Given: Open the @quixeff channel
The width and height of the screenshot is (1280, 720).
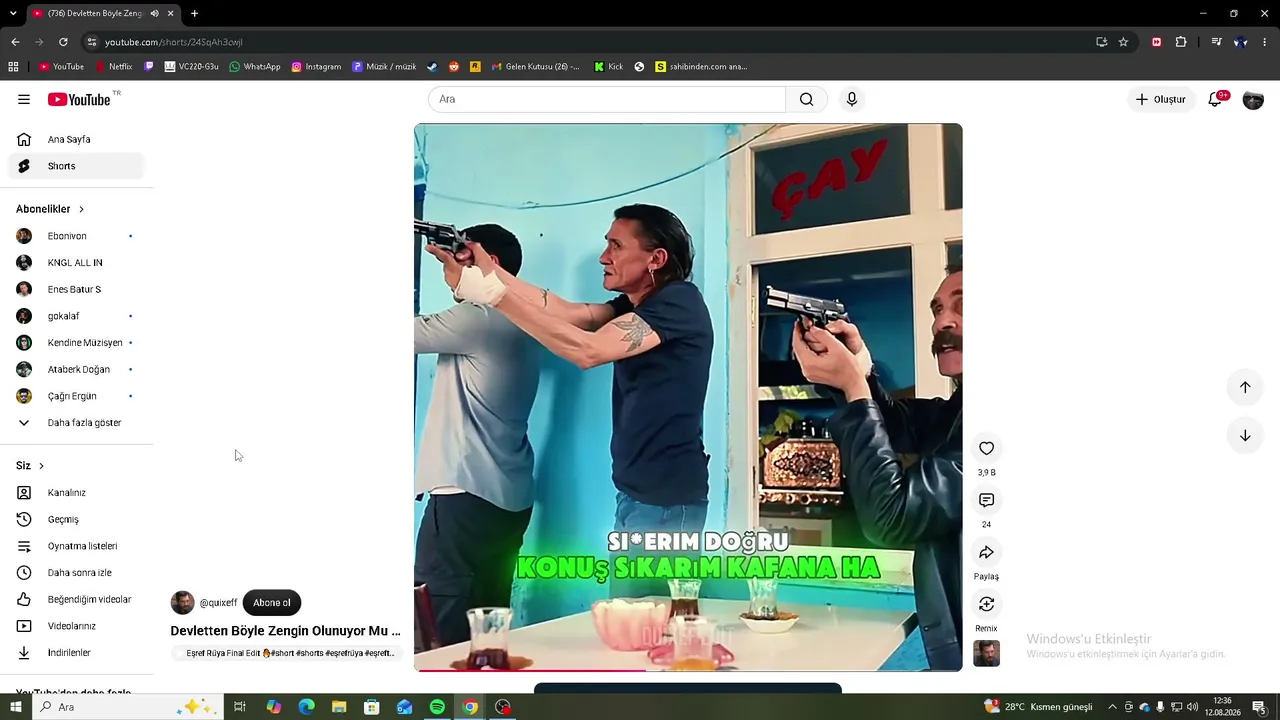Looking at the screenshot, I should [218, 603].
